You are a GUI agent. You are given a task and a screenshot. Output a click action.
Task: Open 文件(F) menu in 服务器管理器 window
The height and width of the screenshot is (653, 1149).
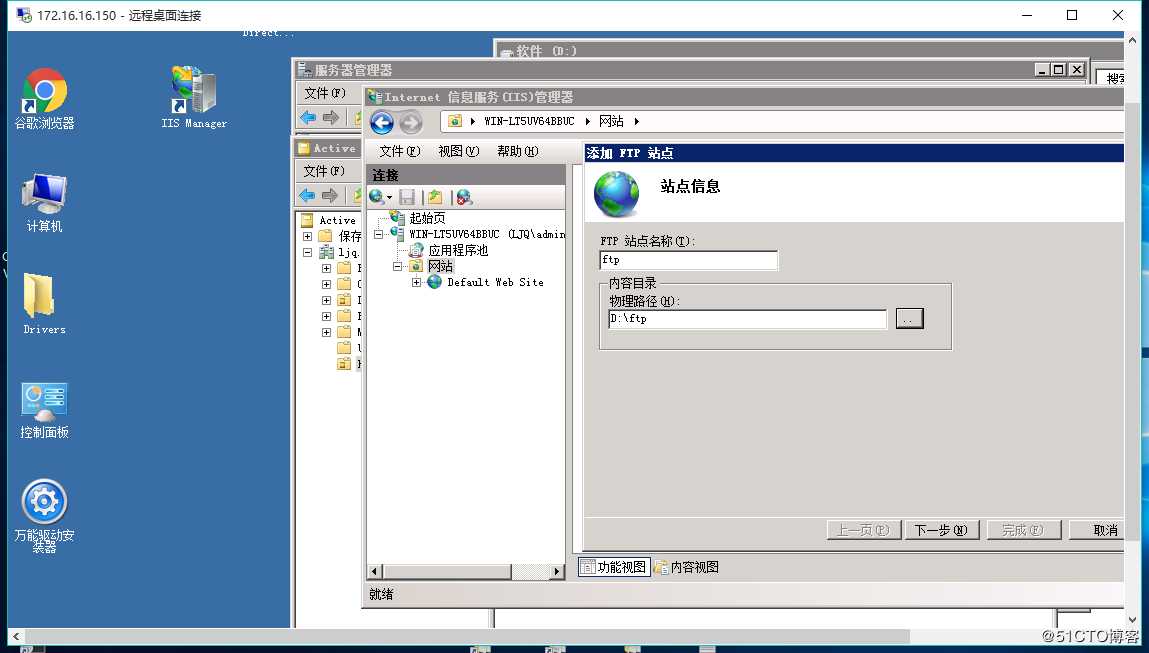[x=325, y=93]
